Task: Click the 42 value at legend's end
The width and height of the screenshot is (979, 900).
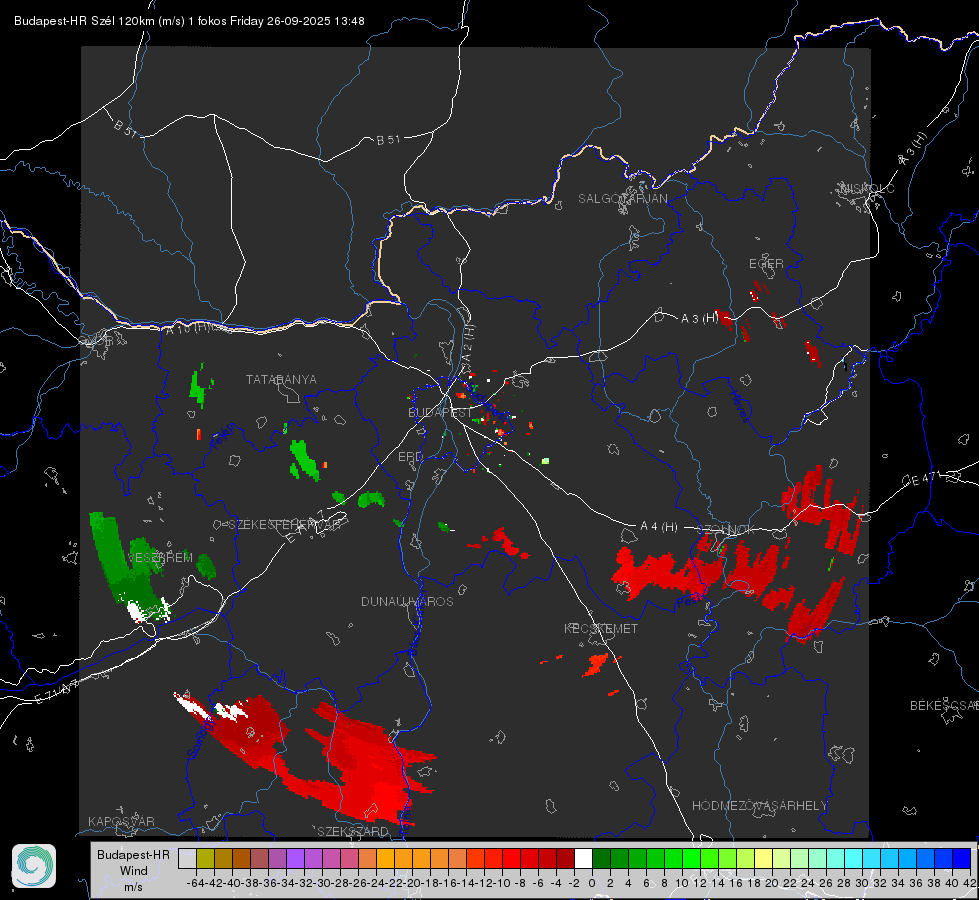Action: pyautogui.click(x=969, y=883)
